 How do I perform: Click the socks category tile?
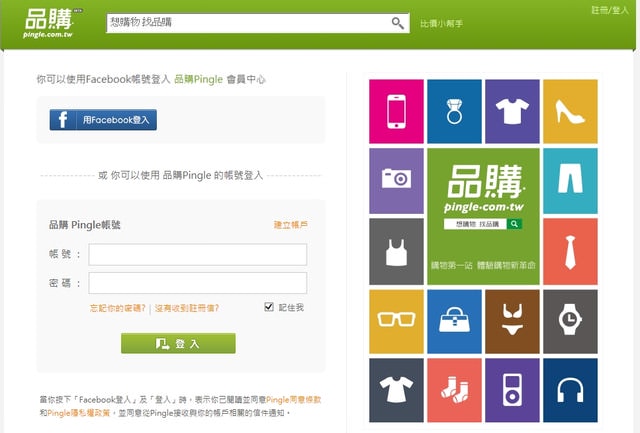coord(454,389)
